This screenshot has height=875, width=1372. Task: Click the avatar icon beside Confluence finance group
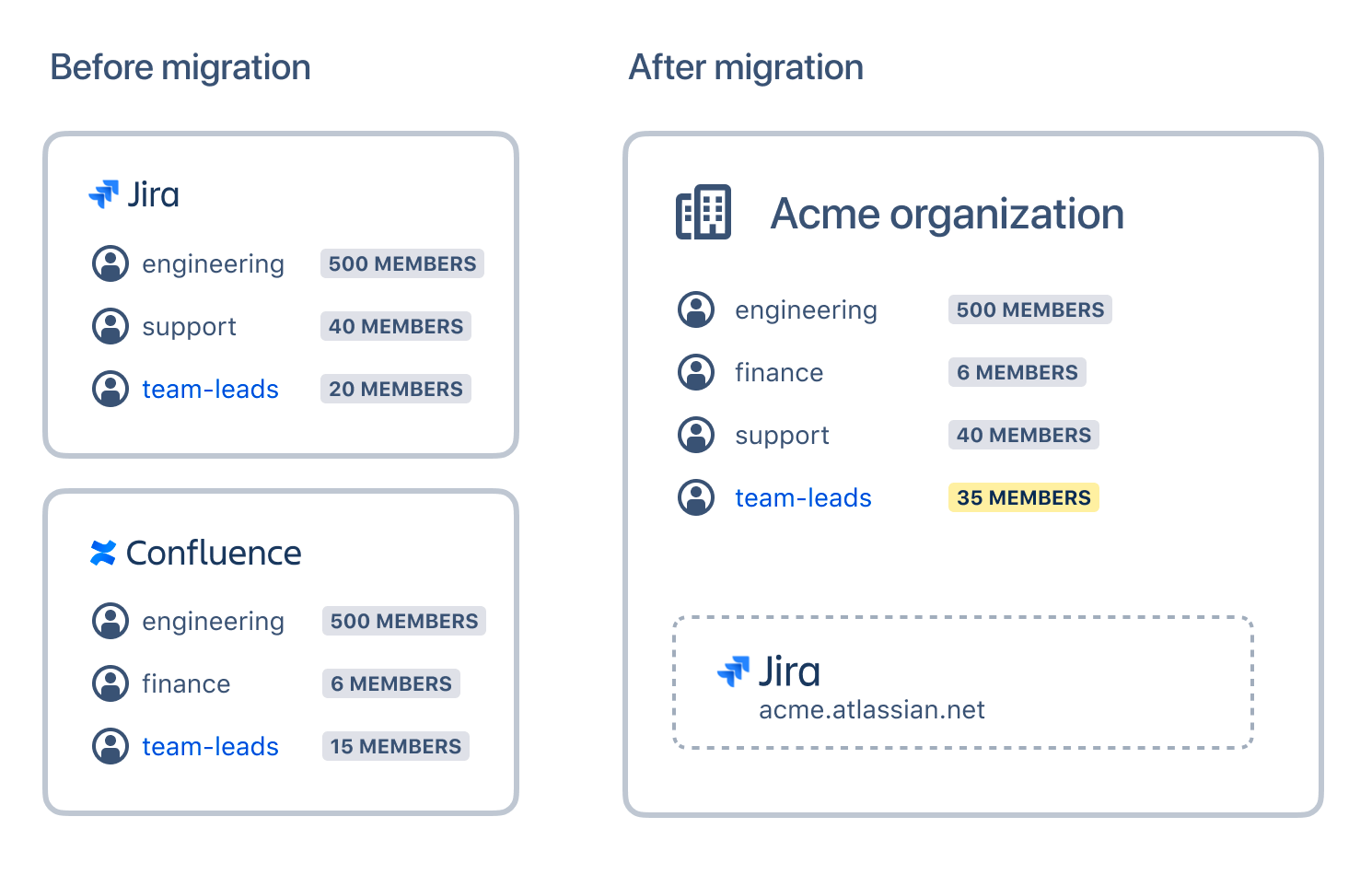coord(110,683)
